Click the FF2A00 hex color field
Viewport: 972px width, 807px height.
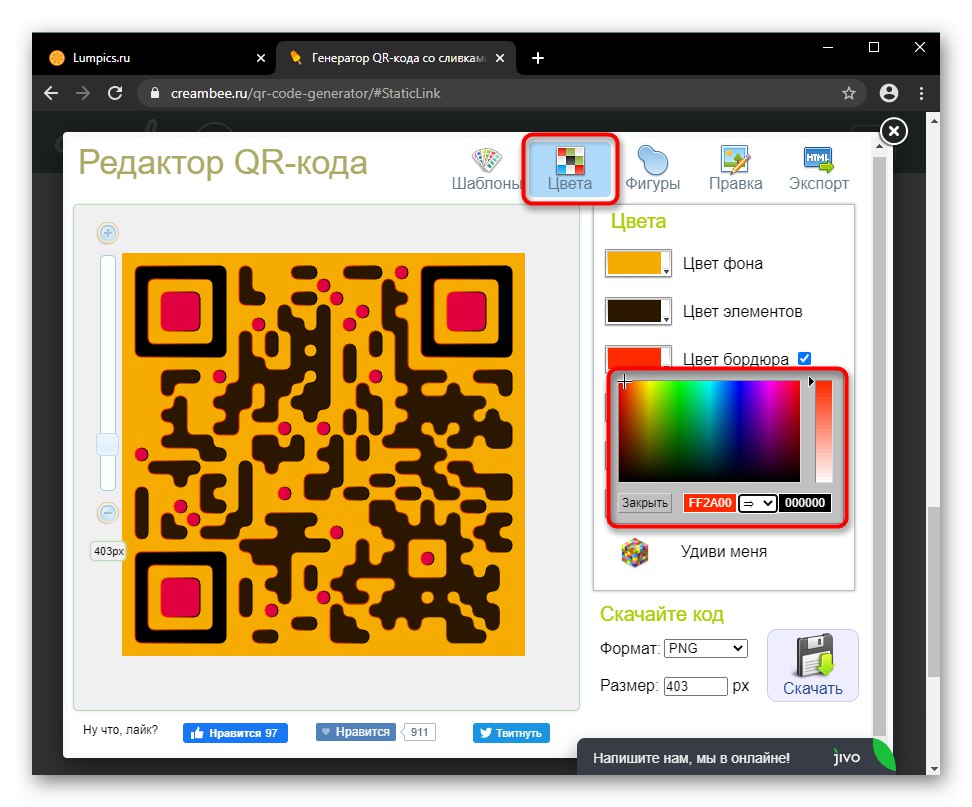click(x=710, y=503)
